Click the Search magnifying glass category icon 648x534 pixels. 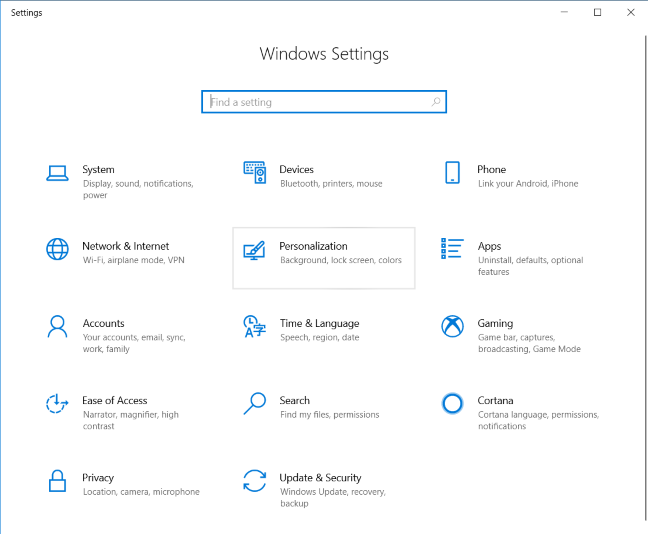point(255,404)
